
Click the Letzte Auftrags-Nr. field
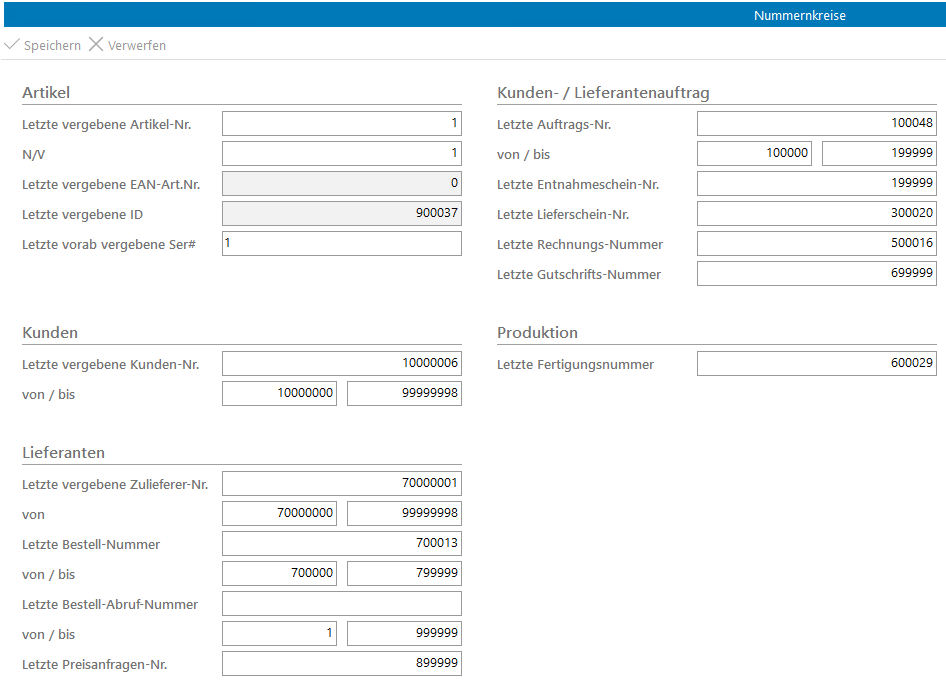pyautogui.click(x=816, y=124)
